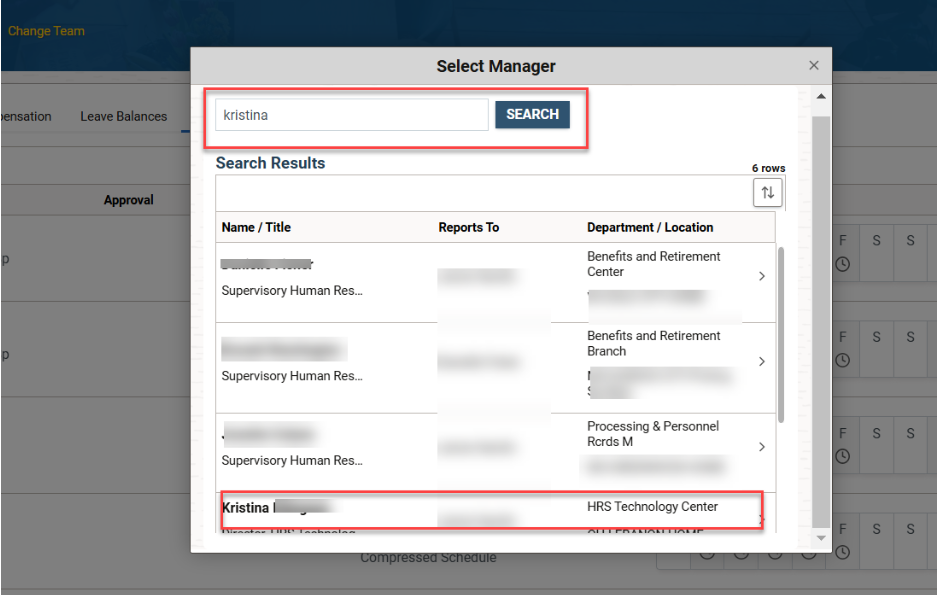Viewport: 937px width, 595px height.
Task: Click Compressed Schedule text behind the dialog
Action: (428, 558)
